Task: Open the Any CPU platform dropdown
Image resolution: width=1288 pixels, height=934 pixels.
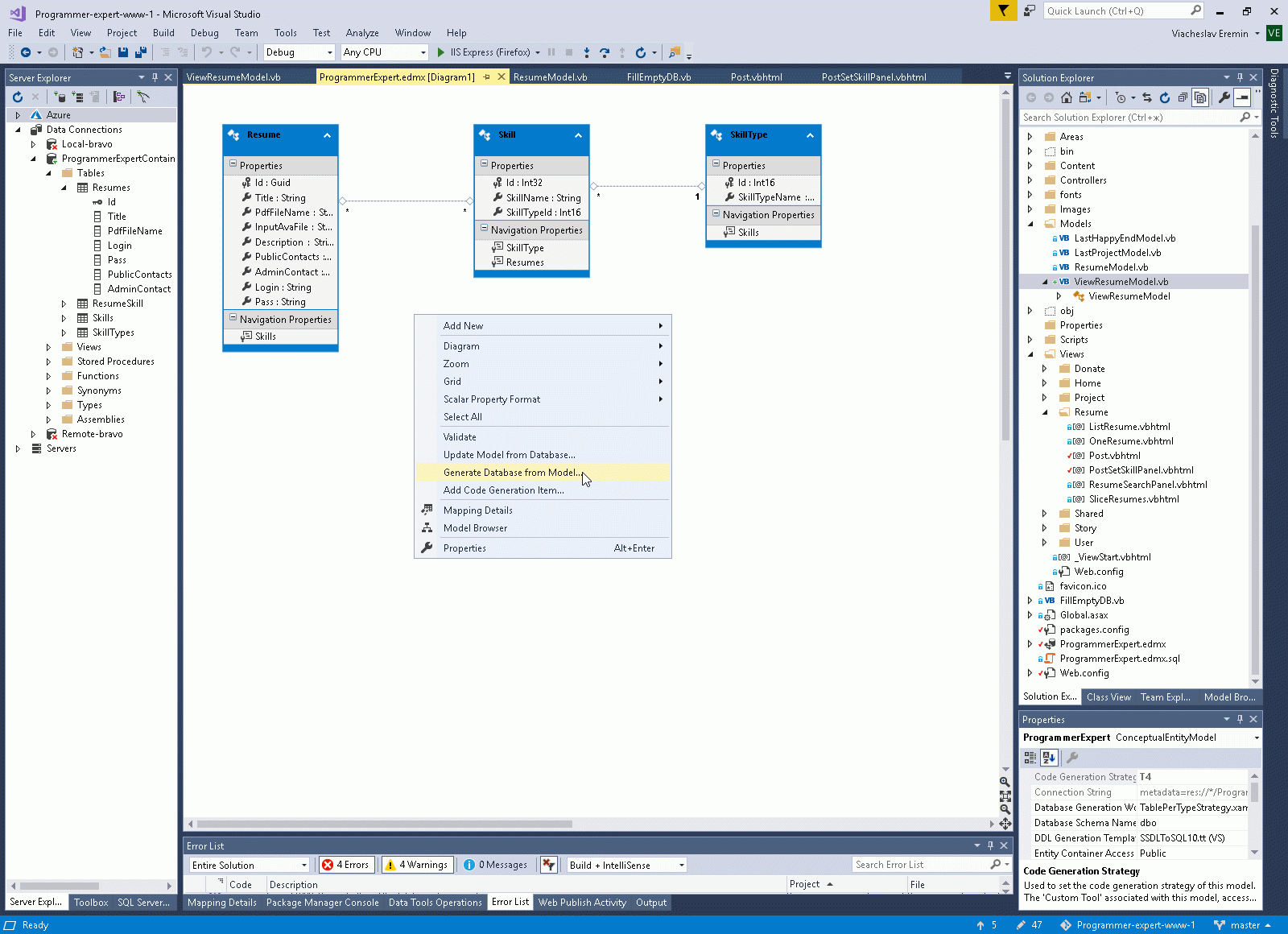Action: (384, 52)
